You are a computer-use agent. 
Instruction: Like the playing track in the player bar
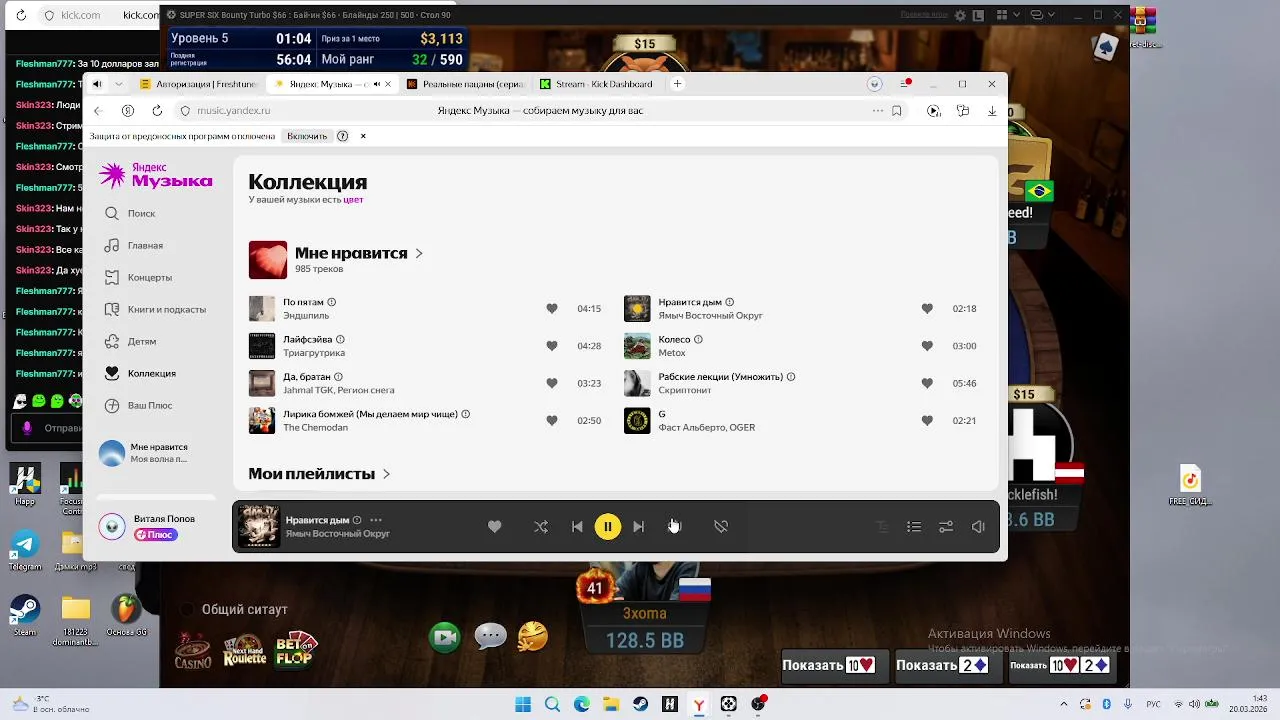point(494,527)
